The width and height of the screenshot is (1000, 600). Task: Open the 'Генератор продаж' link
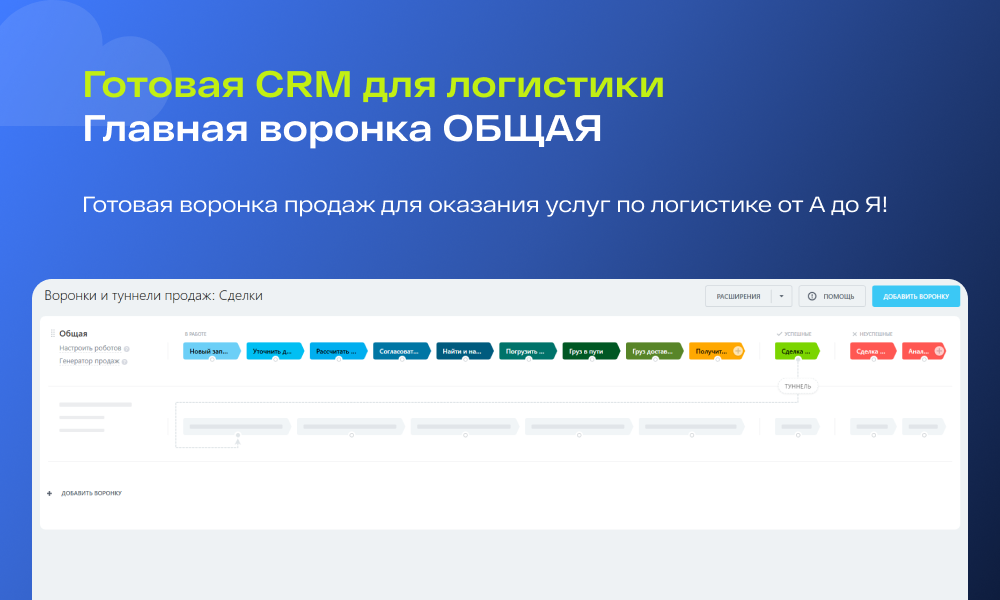point(89,361)
